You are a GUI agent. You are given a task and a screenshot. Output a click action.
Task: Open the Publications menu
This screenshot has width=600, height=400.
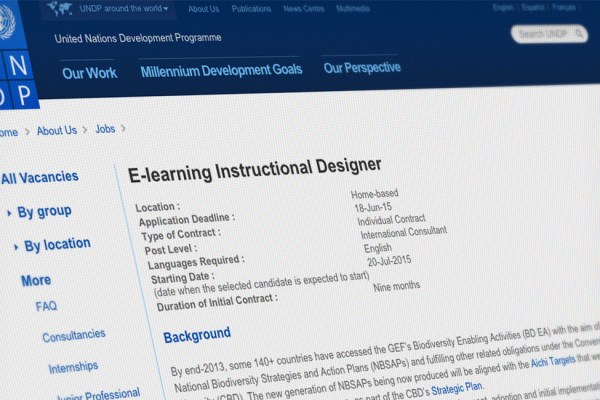[251, 9]
